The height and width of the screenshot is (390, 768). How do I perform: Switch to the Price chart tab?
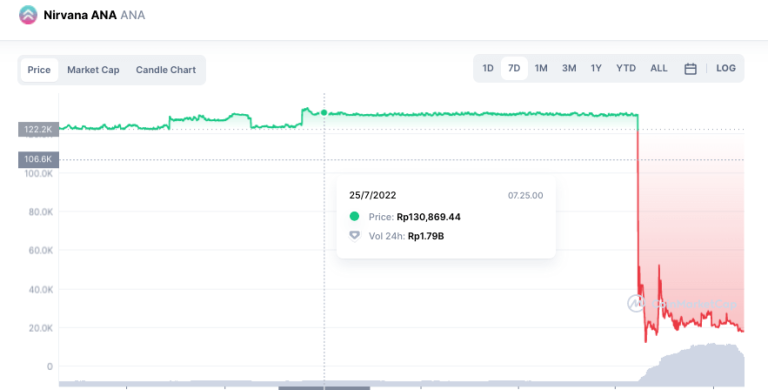pyautogui.click(x=39, y=70)
